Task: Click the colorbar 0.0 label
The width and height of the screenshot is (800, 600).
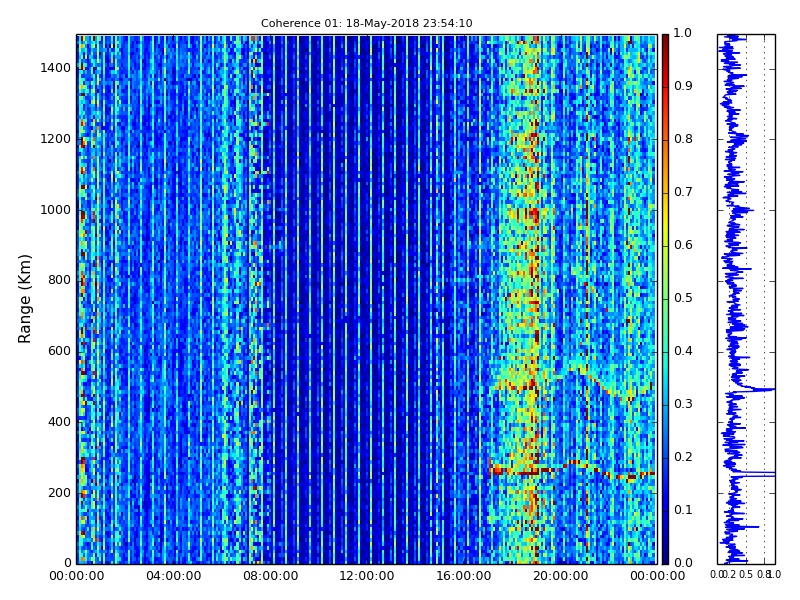Action: pyautogui.click(x=683, y=563)
